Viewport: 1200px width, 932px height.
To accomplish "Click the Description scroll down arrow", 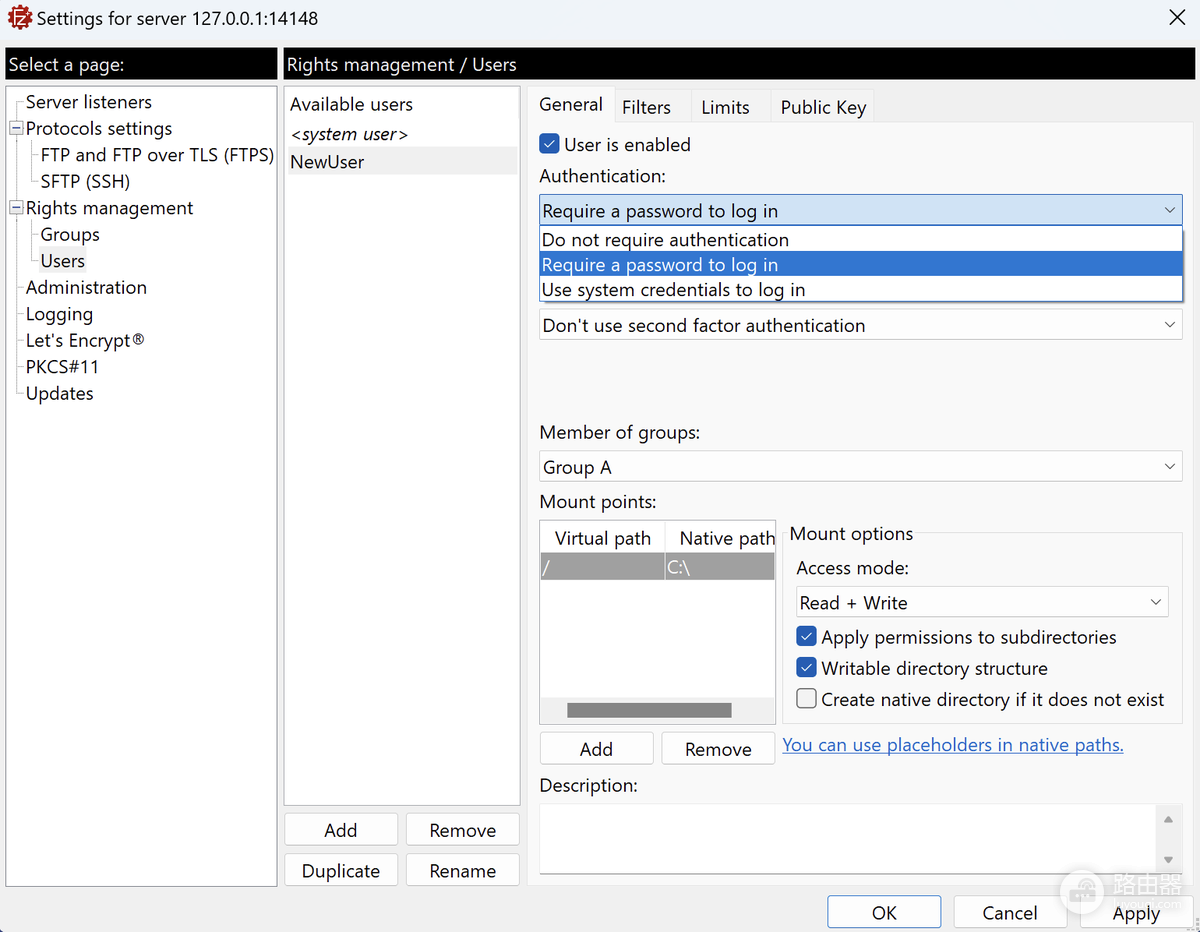I will point(1169,860).
